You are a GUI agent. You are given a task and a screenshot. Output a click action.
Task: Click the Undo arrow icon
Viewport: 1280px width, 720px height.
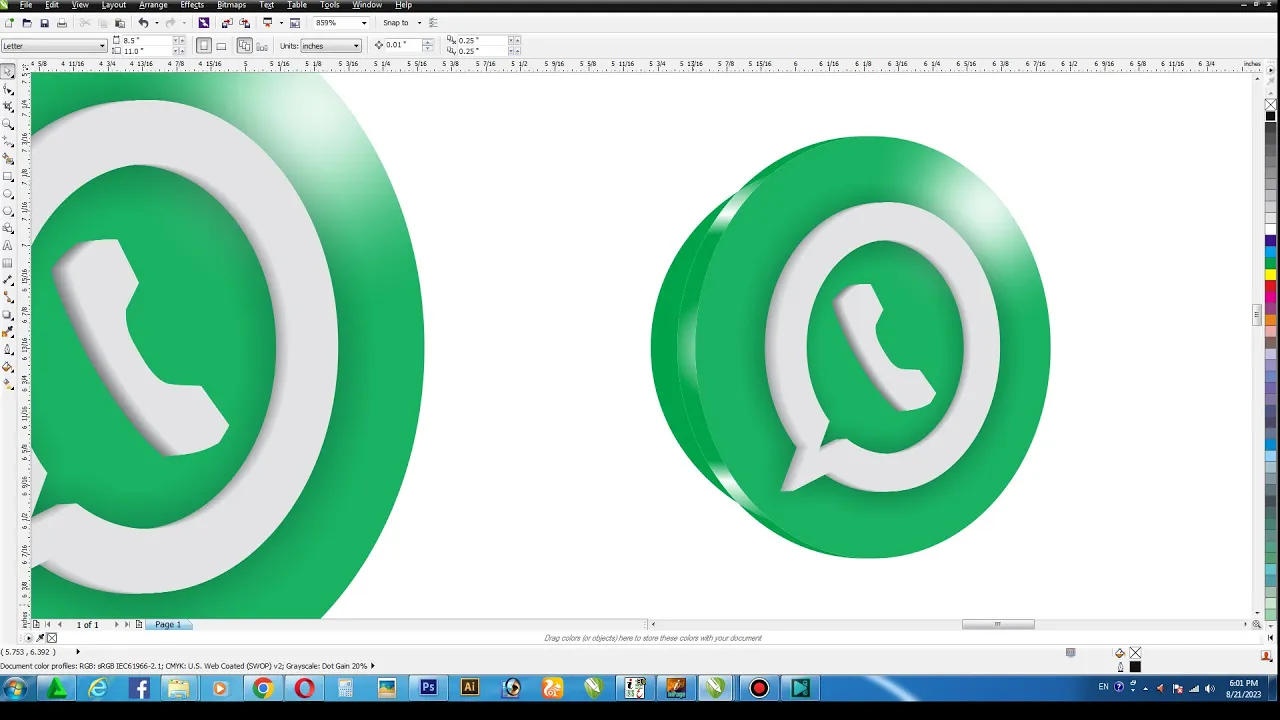point(143,22)
